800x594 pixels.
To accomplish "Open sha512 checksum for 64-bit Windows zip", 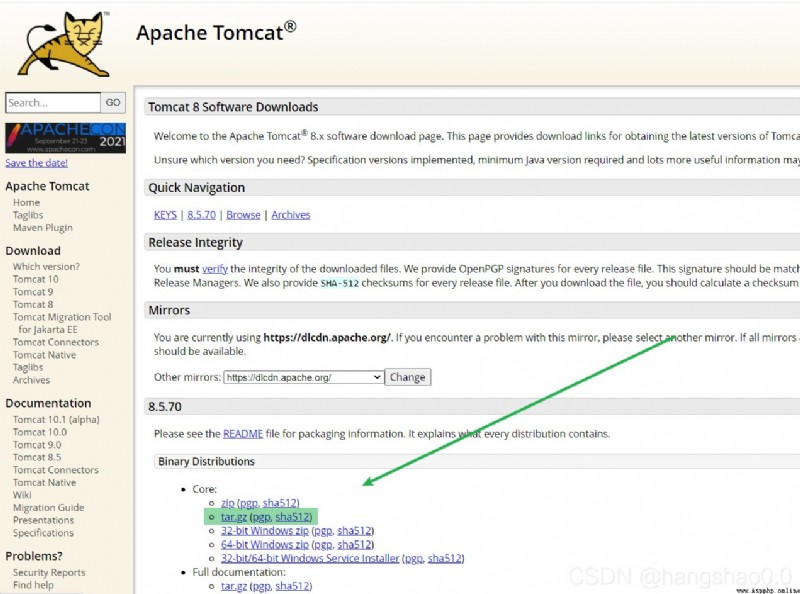I will click(x=355, y=544).
